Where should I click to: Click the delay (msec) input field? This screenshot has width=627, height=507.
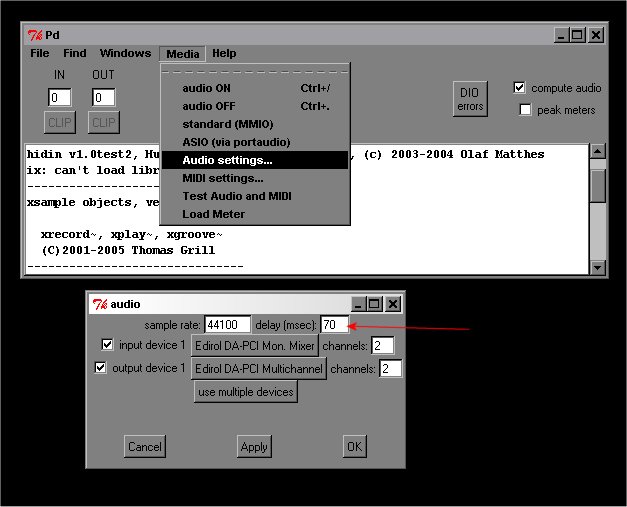(334, 325)
